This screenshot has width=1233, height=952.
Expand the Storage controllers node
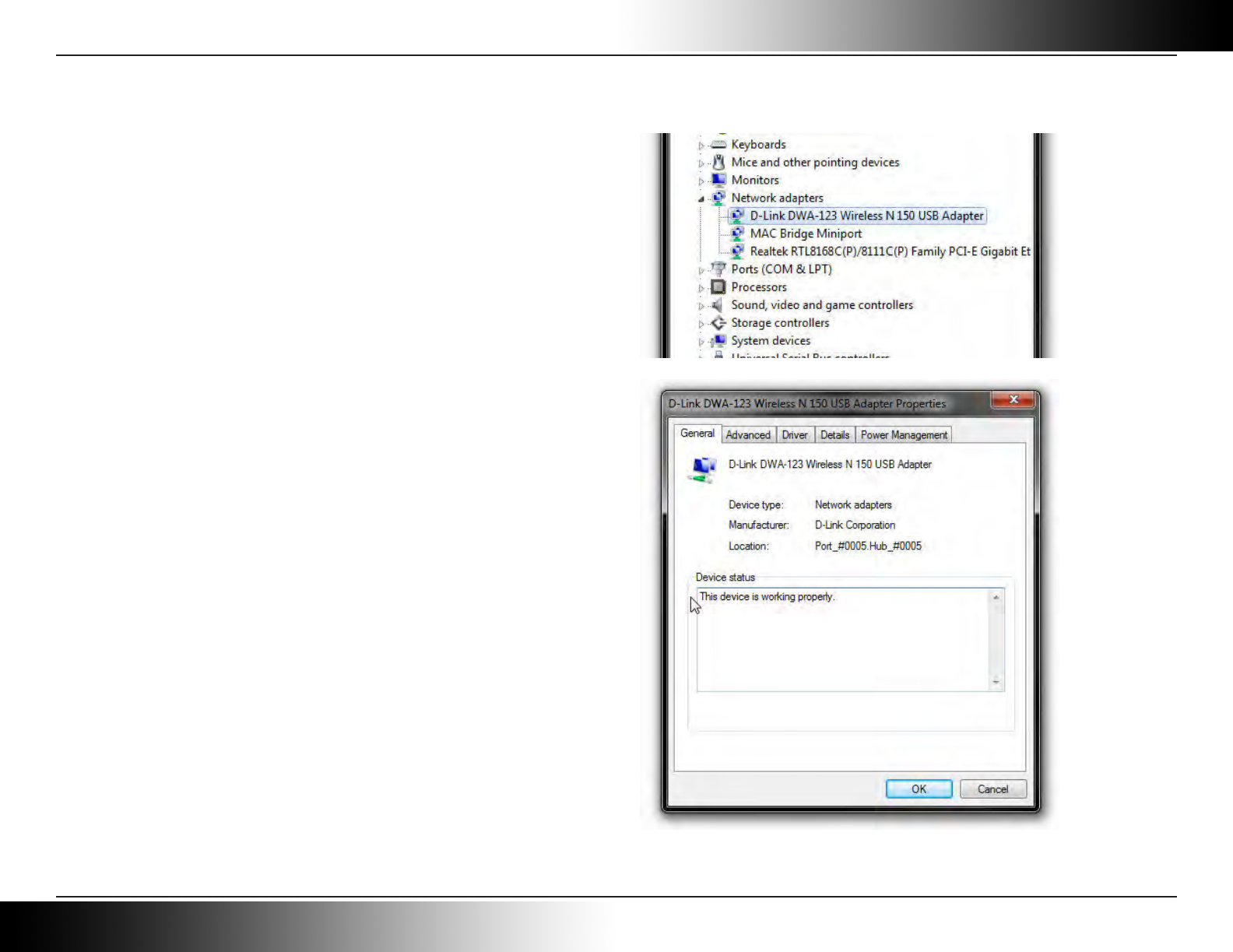point(701,325)
